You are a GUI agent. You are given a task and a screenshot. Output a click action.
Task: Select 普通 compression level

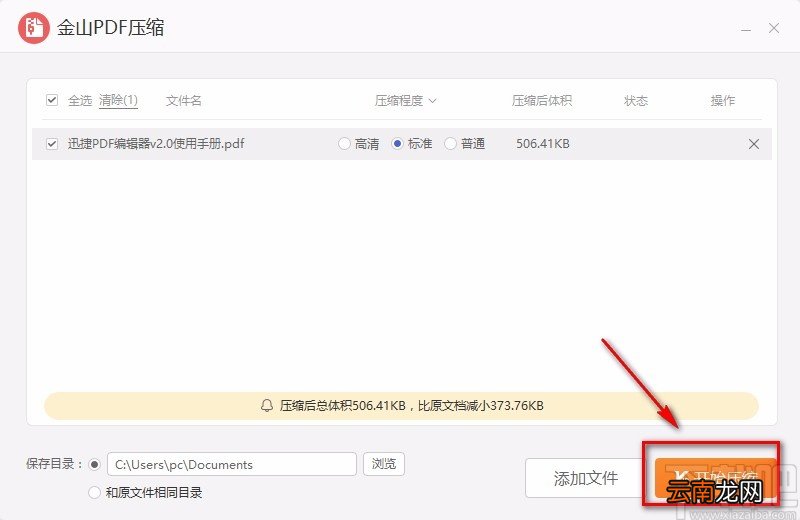(450, 144)
